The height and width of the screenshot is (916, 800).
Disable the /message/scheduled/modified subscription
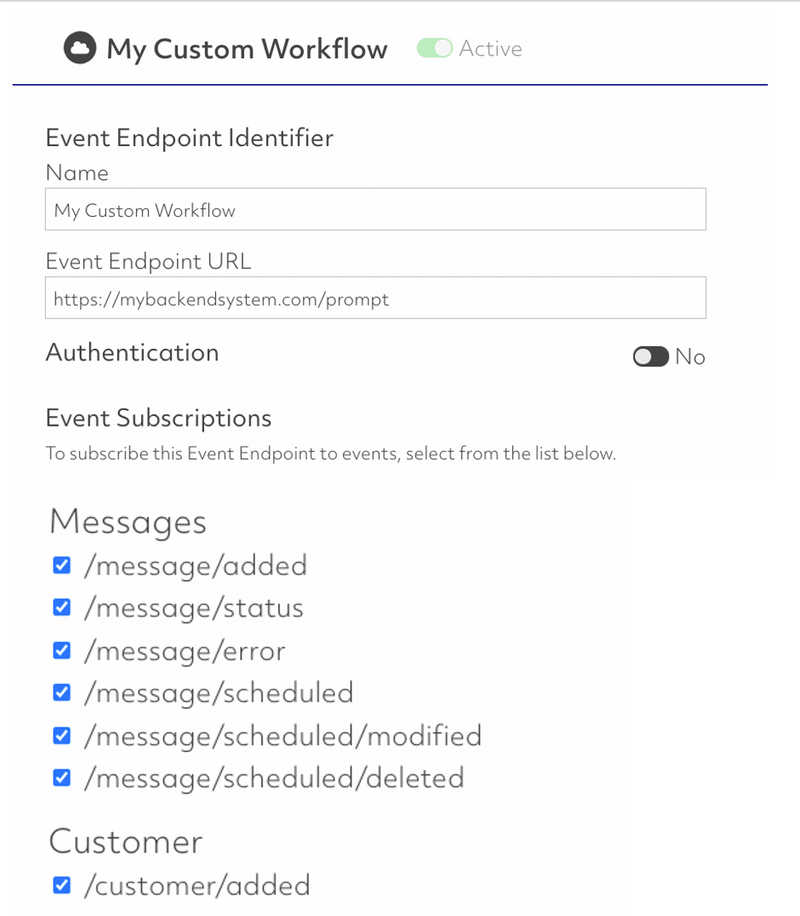[x=61, y=735]
